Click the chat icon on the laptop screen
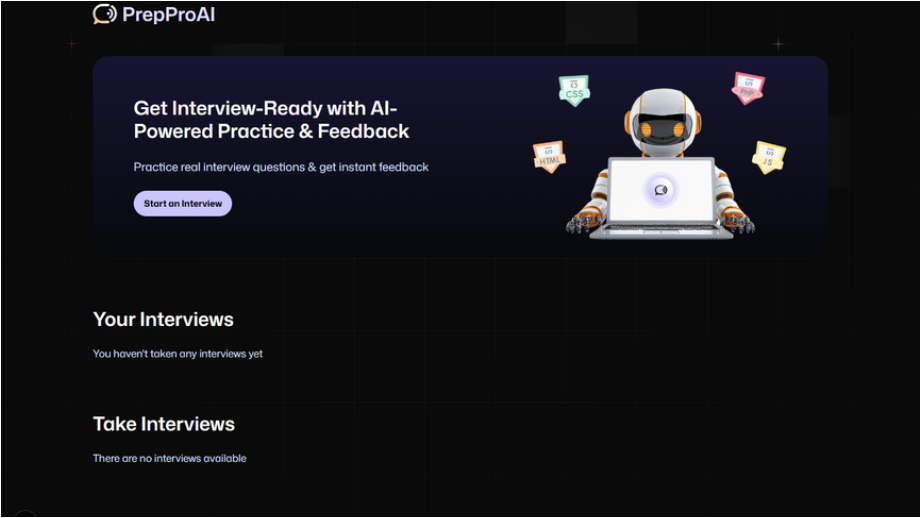 click(660, 190)
